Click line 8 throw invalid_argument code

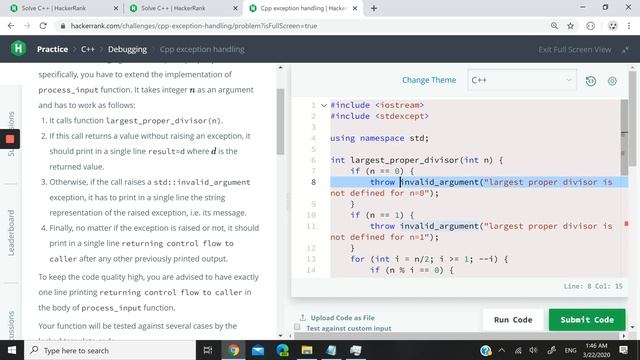point(479,182)
